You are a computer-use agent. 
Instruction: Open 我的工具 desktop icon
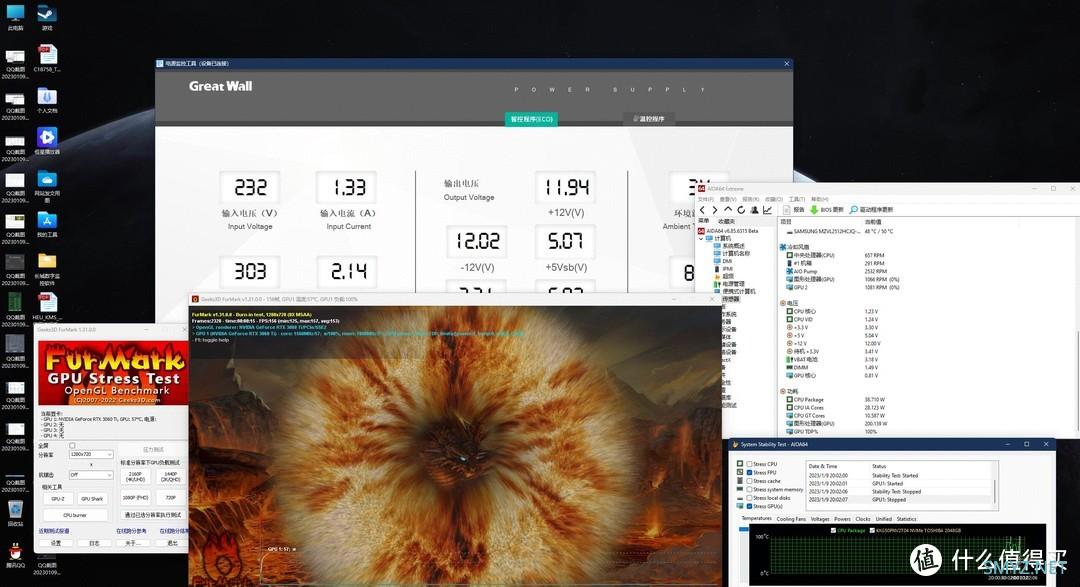[47, 224]
